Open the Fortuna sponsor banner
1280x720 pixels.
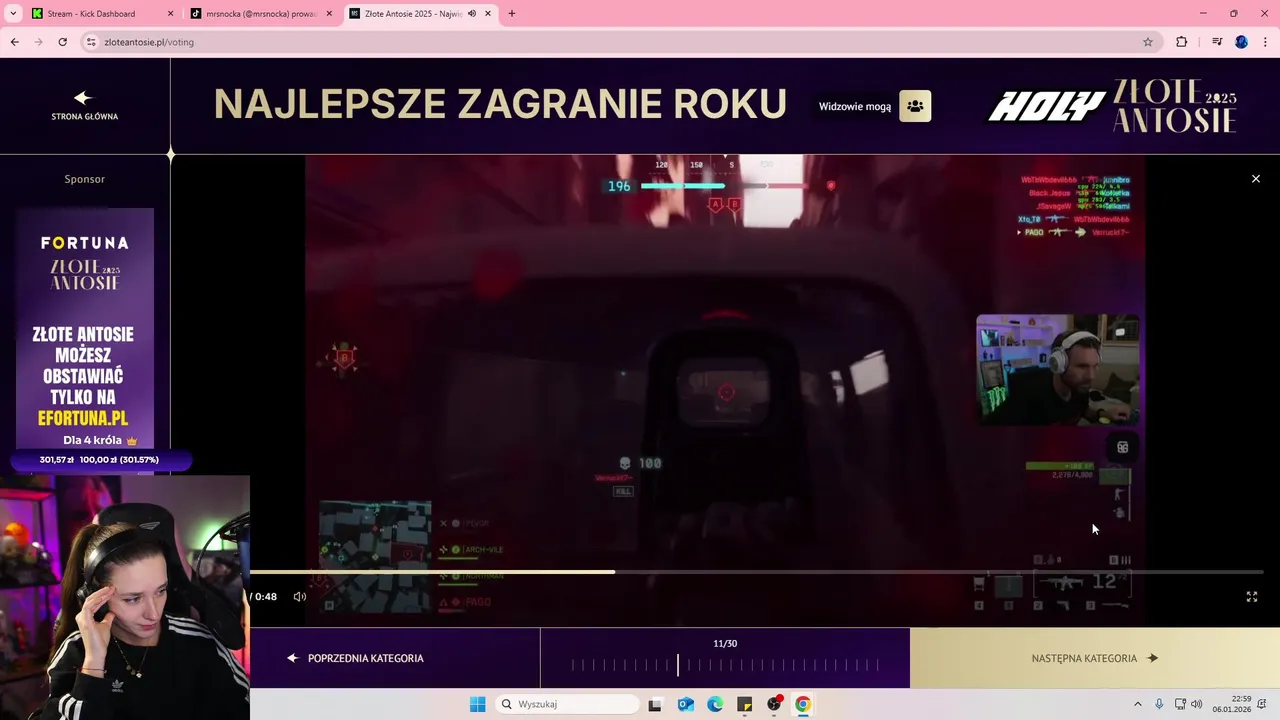click(85, 328)
